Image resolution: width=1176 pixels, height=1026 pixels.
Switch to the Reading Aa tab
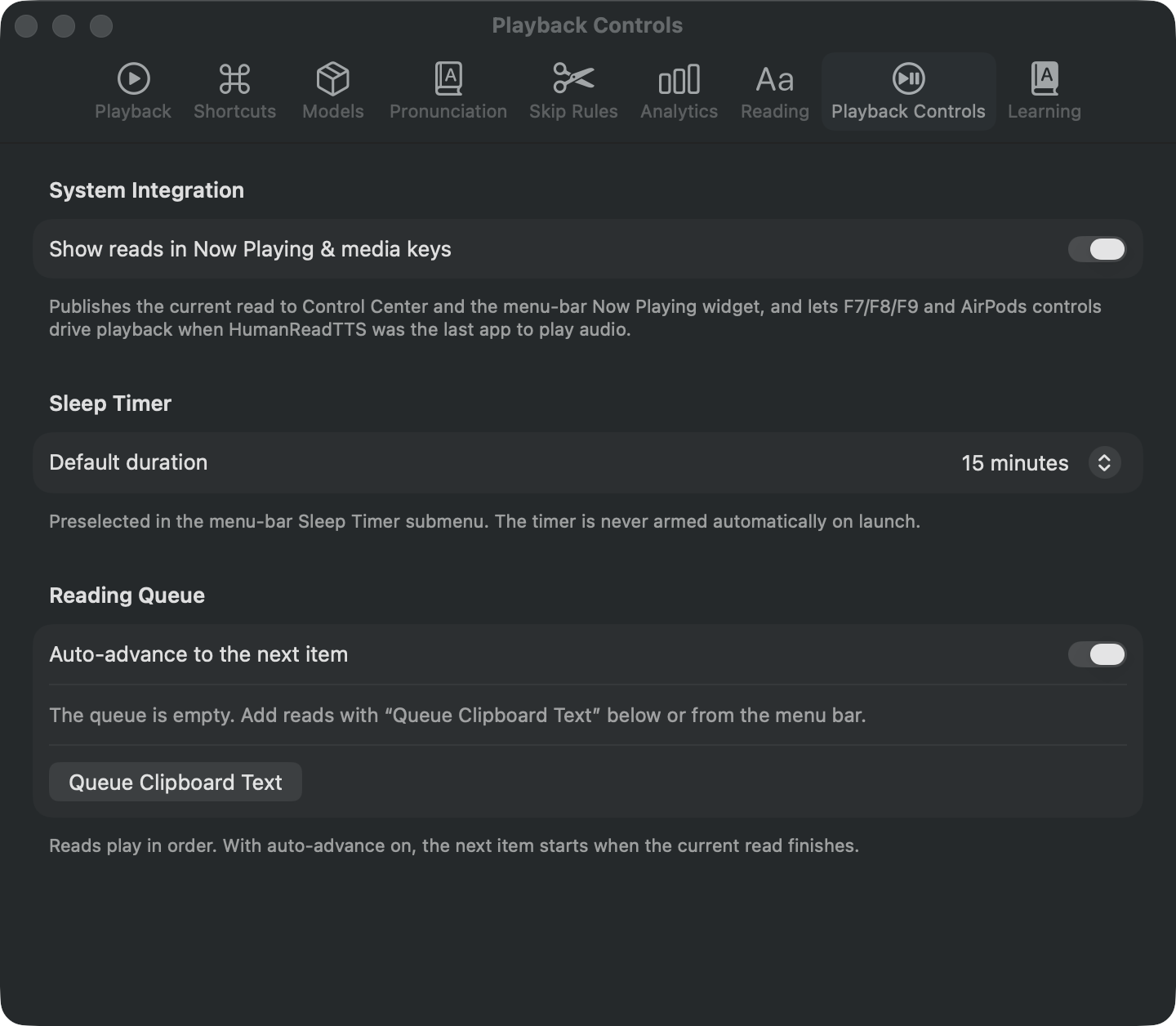click(774, 91)
